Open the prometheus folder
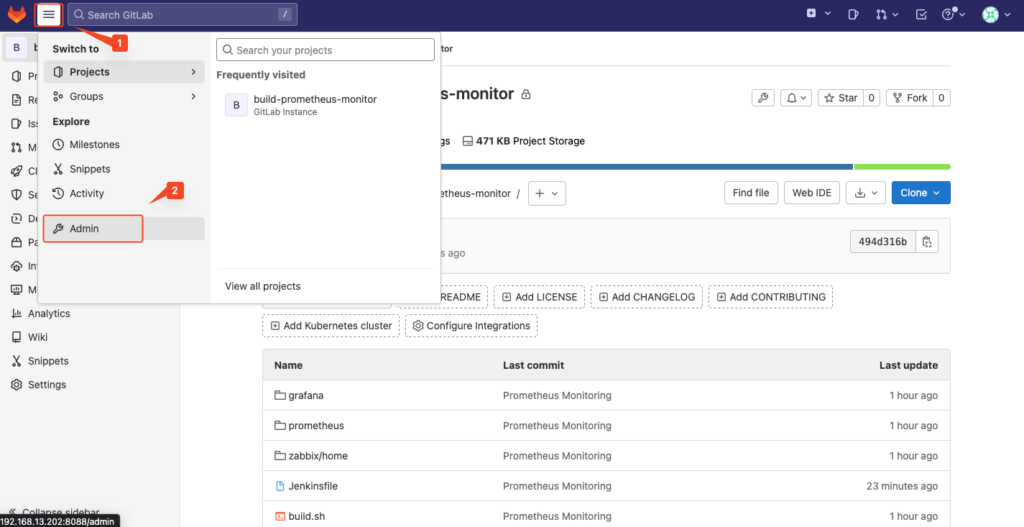1024x527 pixels. pos(316,425)
